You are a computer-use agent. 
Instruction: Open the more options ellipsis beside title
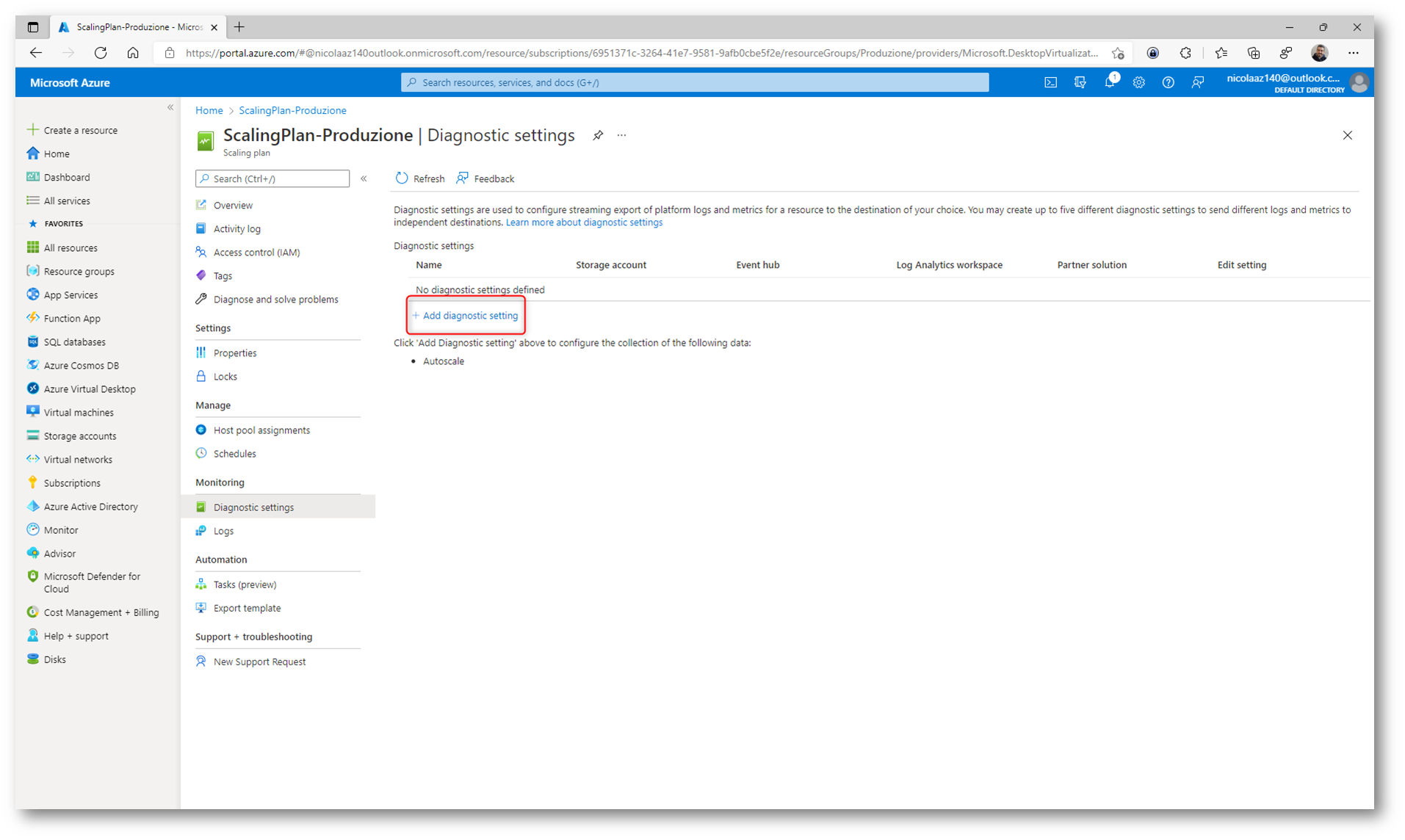621,135
